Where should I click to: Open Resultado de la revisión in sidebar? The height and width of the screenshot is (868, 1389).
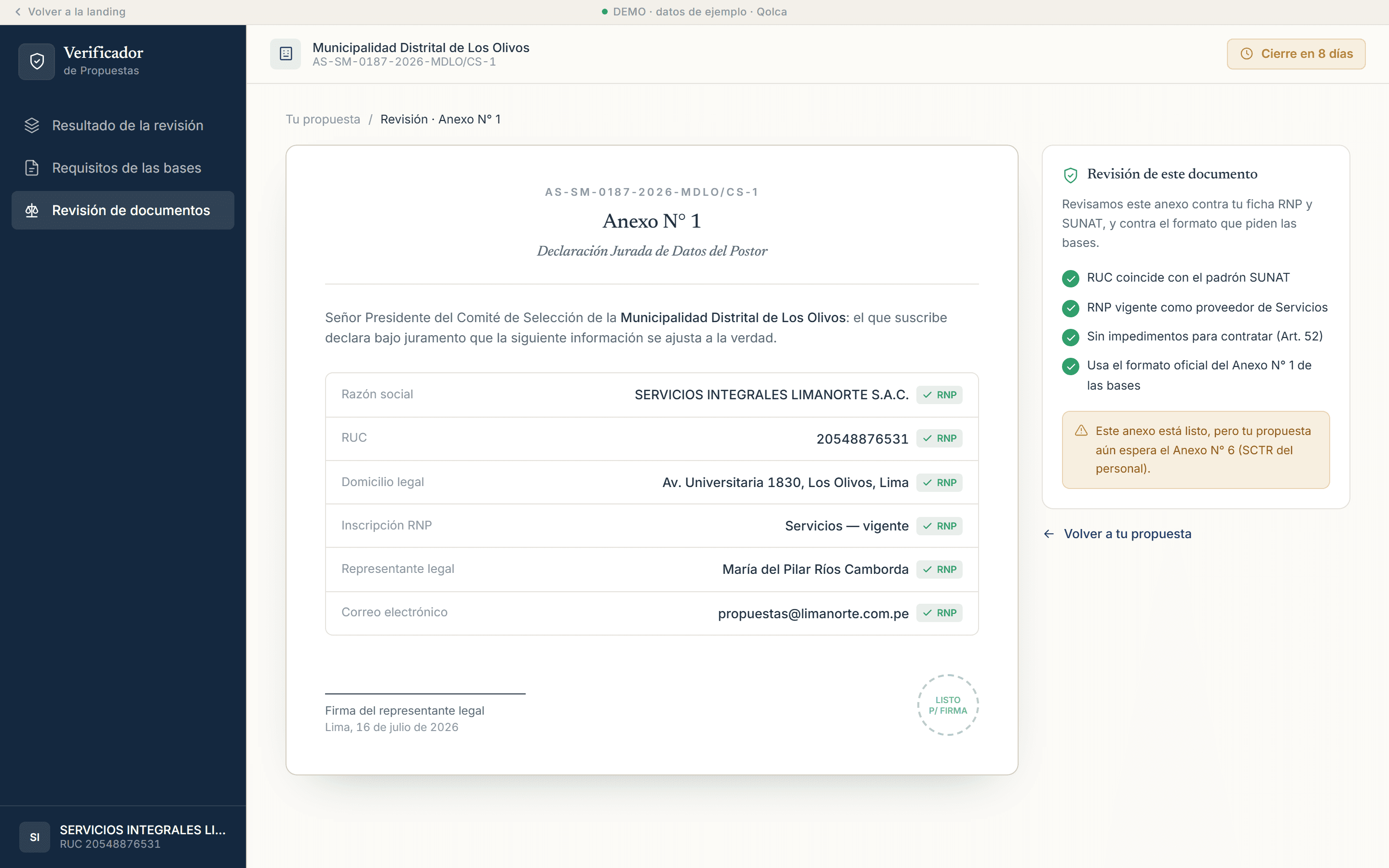[x=123, y=125]
